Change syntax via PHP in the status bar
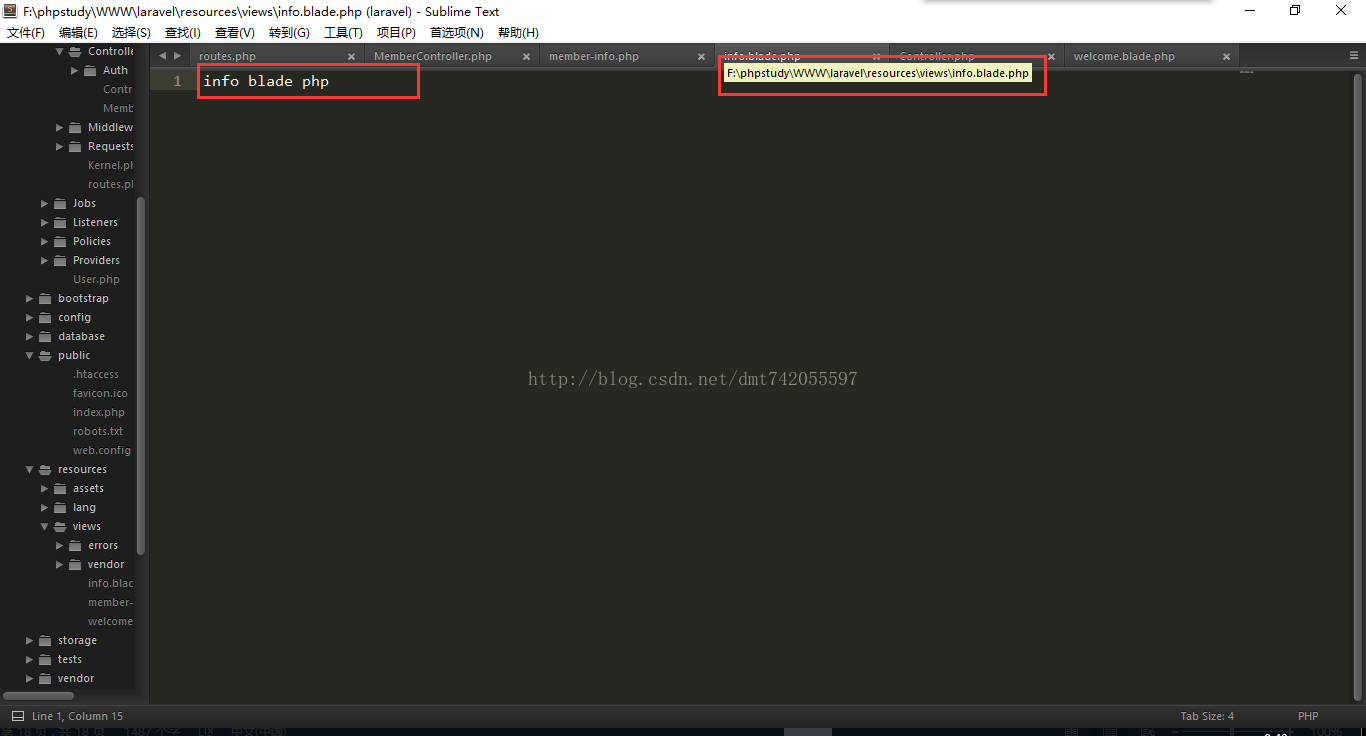1366x736 pixels. click(1308, 716)
